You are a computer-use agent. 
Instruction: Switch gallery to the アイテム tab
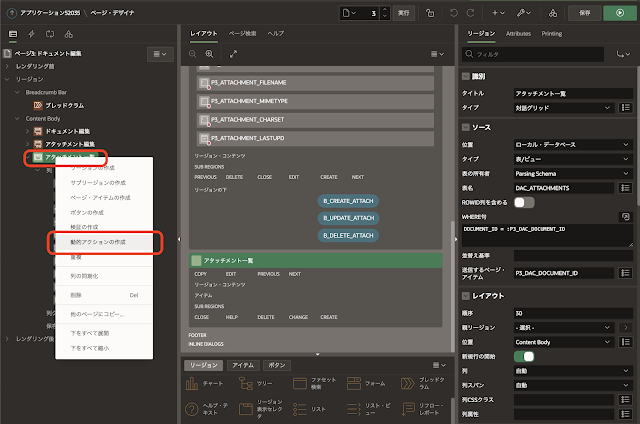pyautogui.click(x=243, y=365)
